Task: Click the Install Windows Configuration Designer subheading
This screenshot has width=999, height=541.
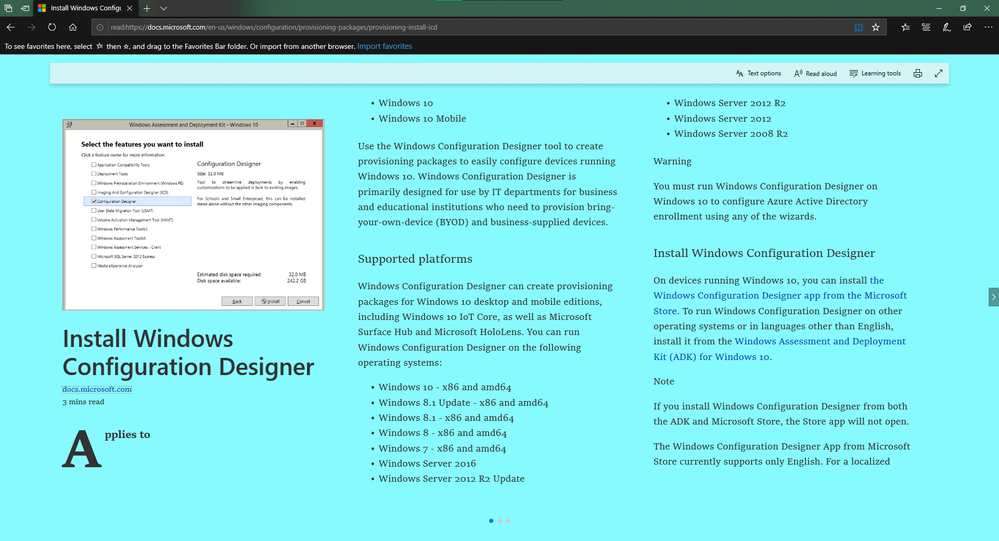Action: [764, 253]
